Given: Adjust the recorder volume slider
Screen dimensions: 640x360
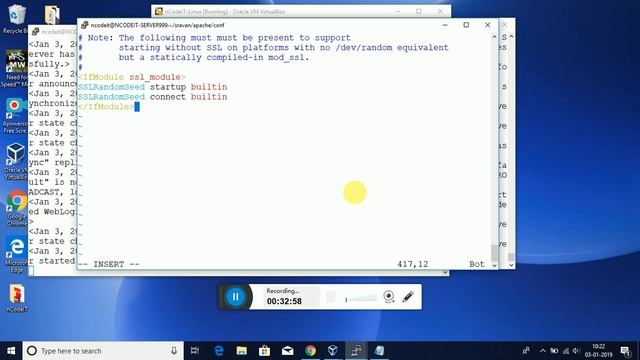Looking at the screenshot, I should click(x=361, y=299).
